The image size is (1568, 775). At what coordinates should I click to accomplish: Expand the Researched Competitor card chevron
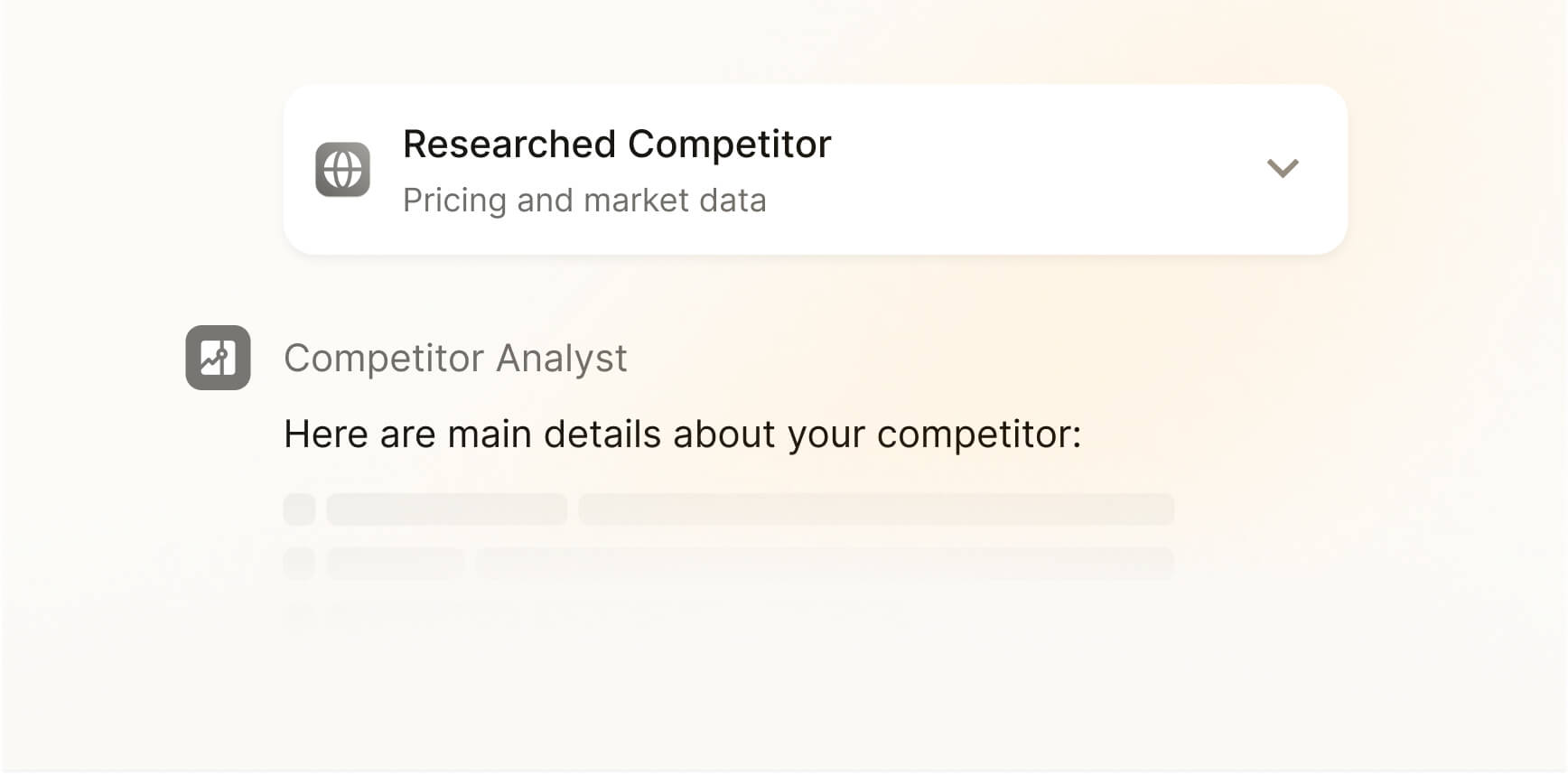[1282, 168]
